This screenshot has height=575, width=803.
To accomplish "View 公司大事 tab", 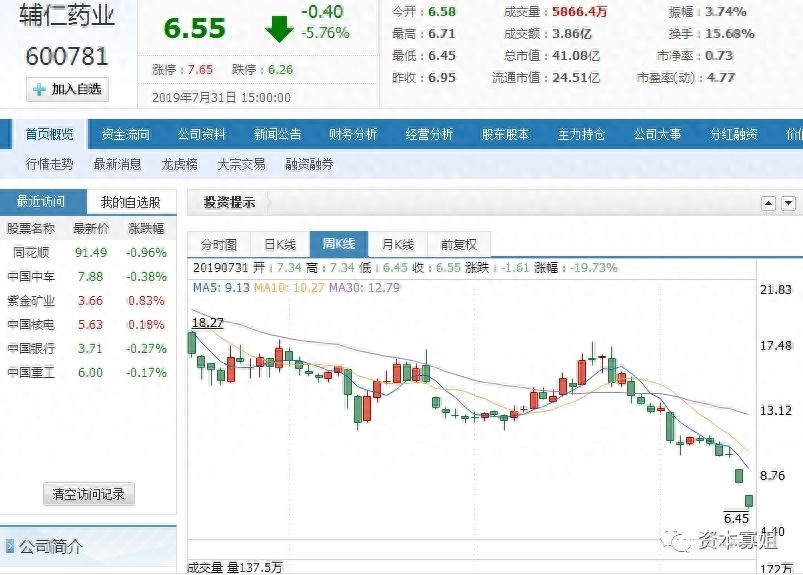I will coord(657,134).
